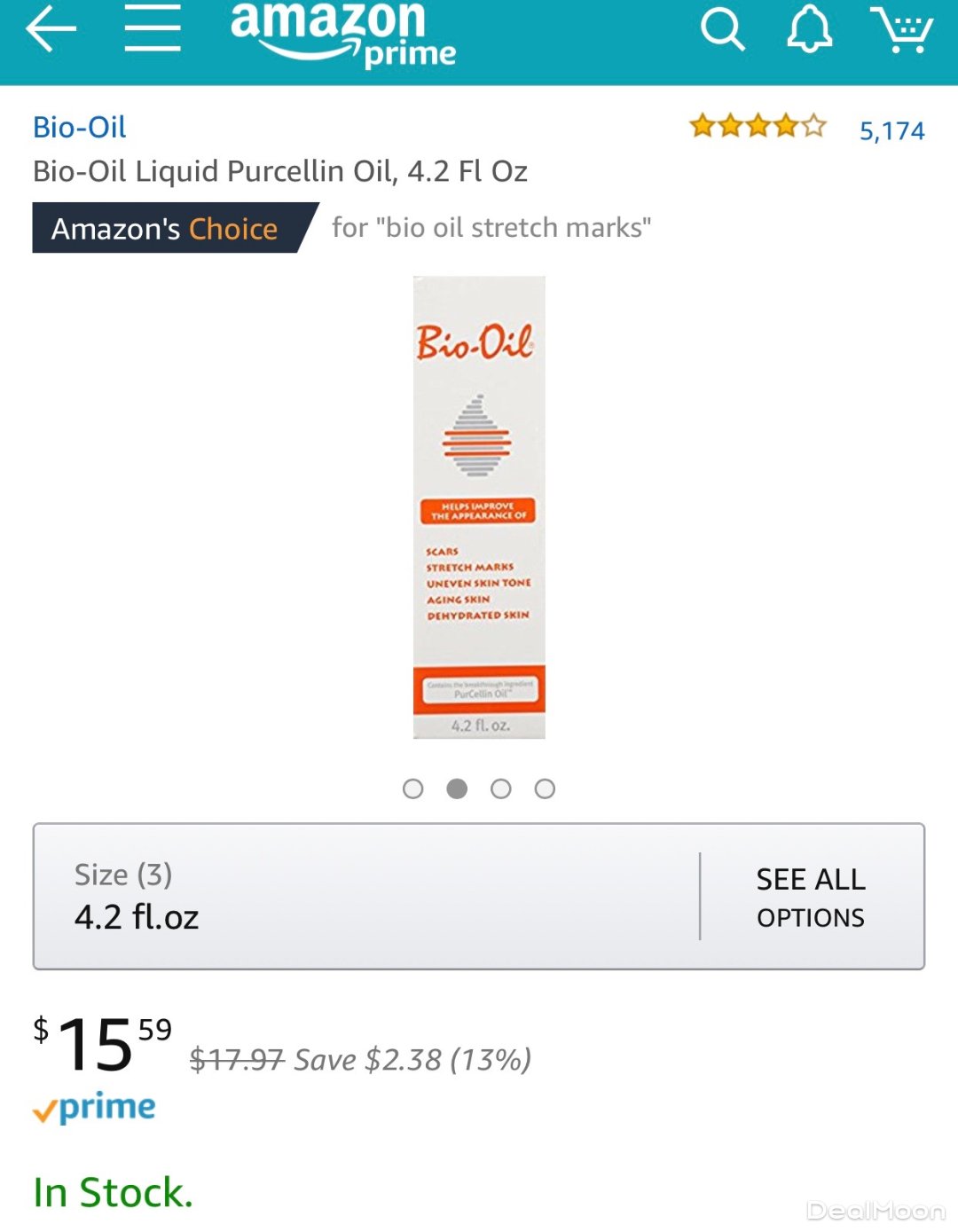Select fourth image carousel dot
The width and height of the screenshot is (958, 1232).
click(x=545, y=789)
